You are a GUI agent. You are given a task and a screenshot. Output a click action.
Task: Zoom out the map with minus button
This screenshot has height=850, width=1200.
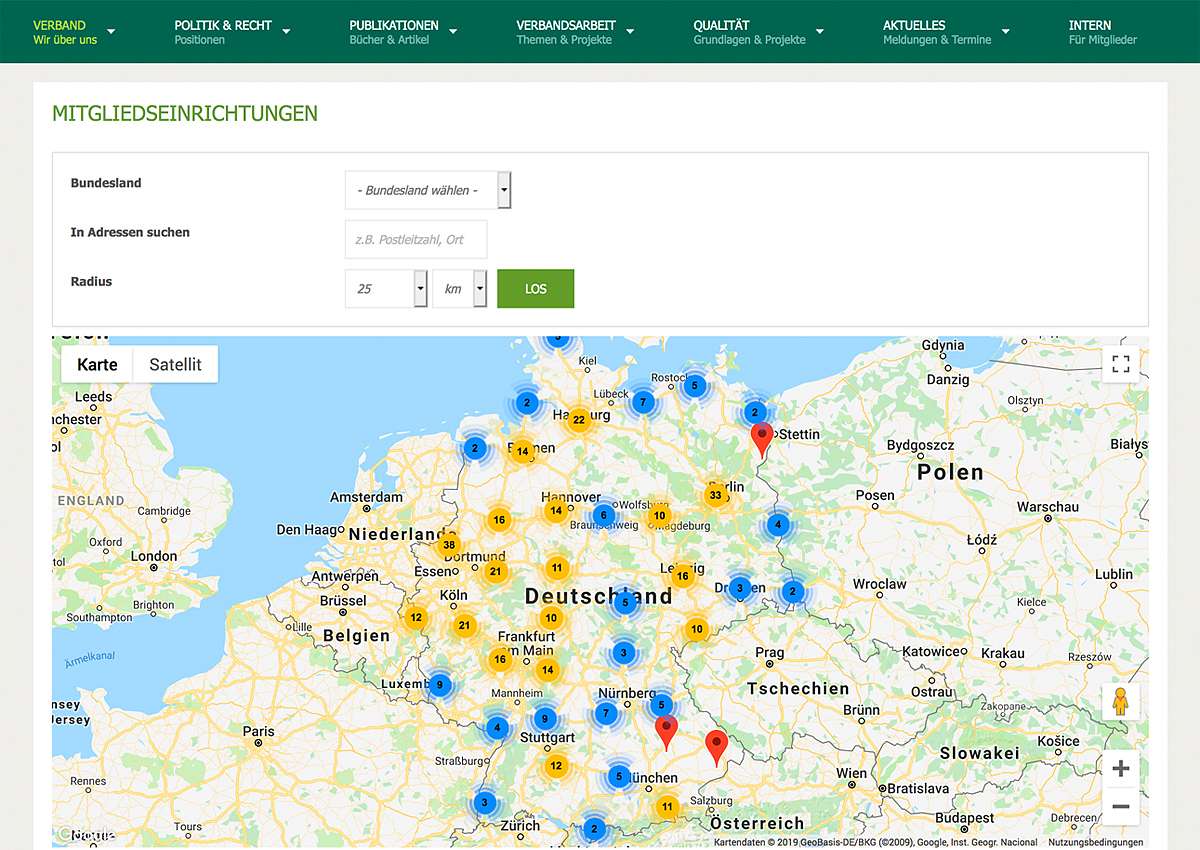pyautogui.click(x=1121, y=806)
